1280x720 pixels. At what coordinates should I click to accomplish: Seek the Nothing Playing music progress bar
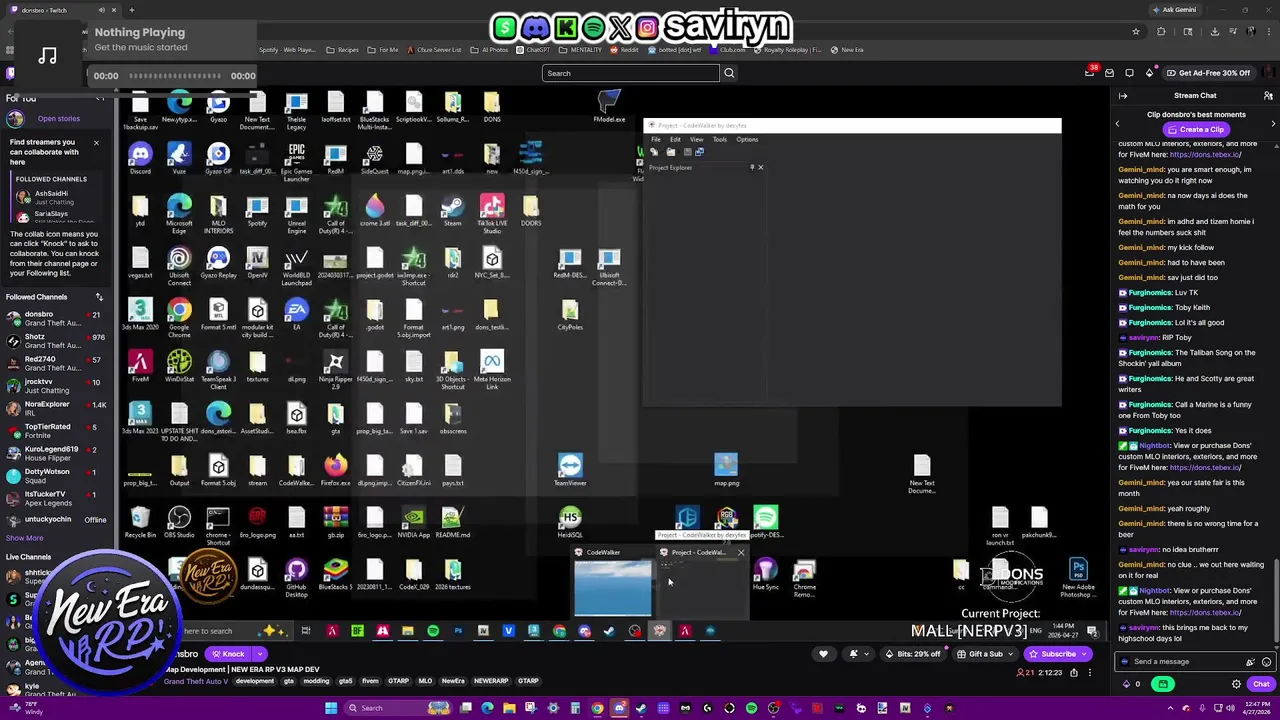click(175, 76)
